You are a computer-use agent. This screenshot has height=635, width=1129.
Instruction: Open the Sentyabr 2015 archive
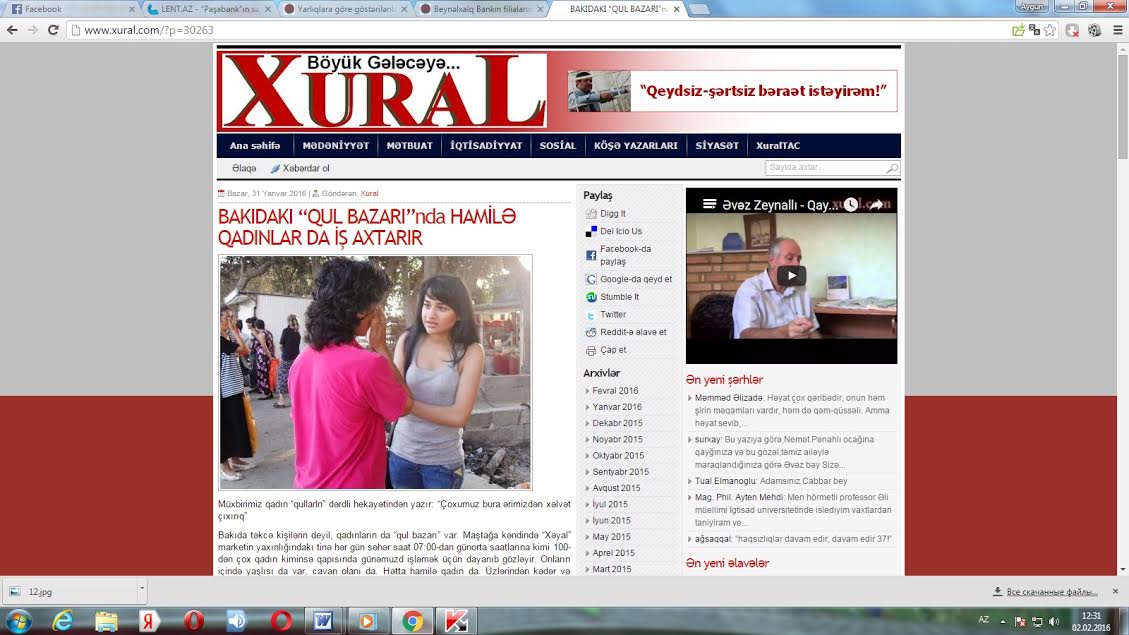pyautogui.click(x=621, y=472)
